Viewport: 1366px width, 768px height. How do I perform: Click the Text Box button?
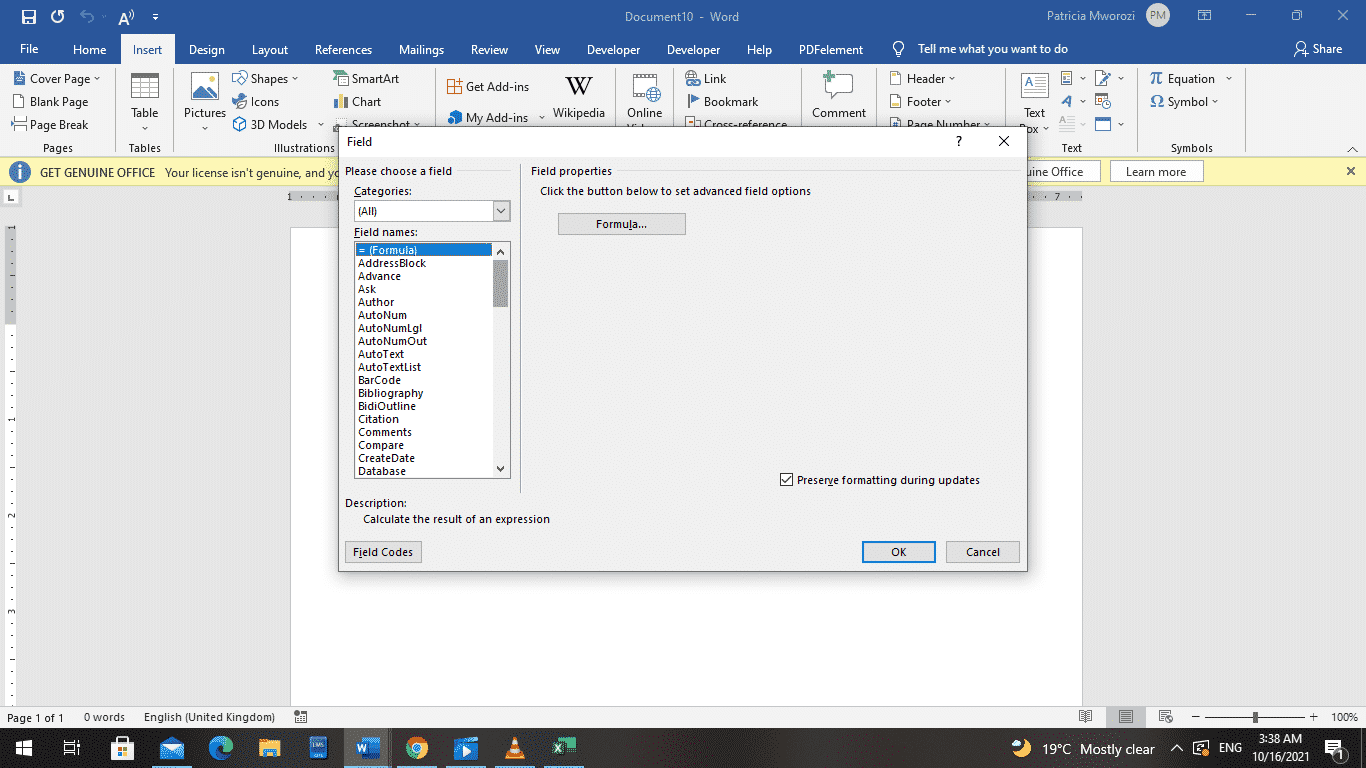pos(1034,103)
